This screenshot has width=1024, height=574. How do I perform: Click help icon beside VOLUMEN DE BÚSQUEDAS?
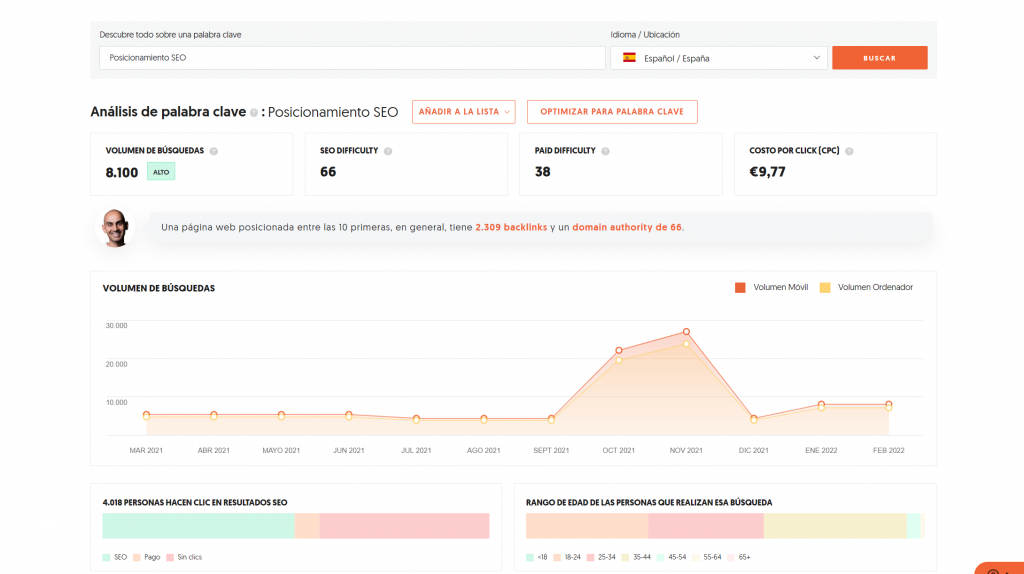(x=214, y=151)
